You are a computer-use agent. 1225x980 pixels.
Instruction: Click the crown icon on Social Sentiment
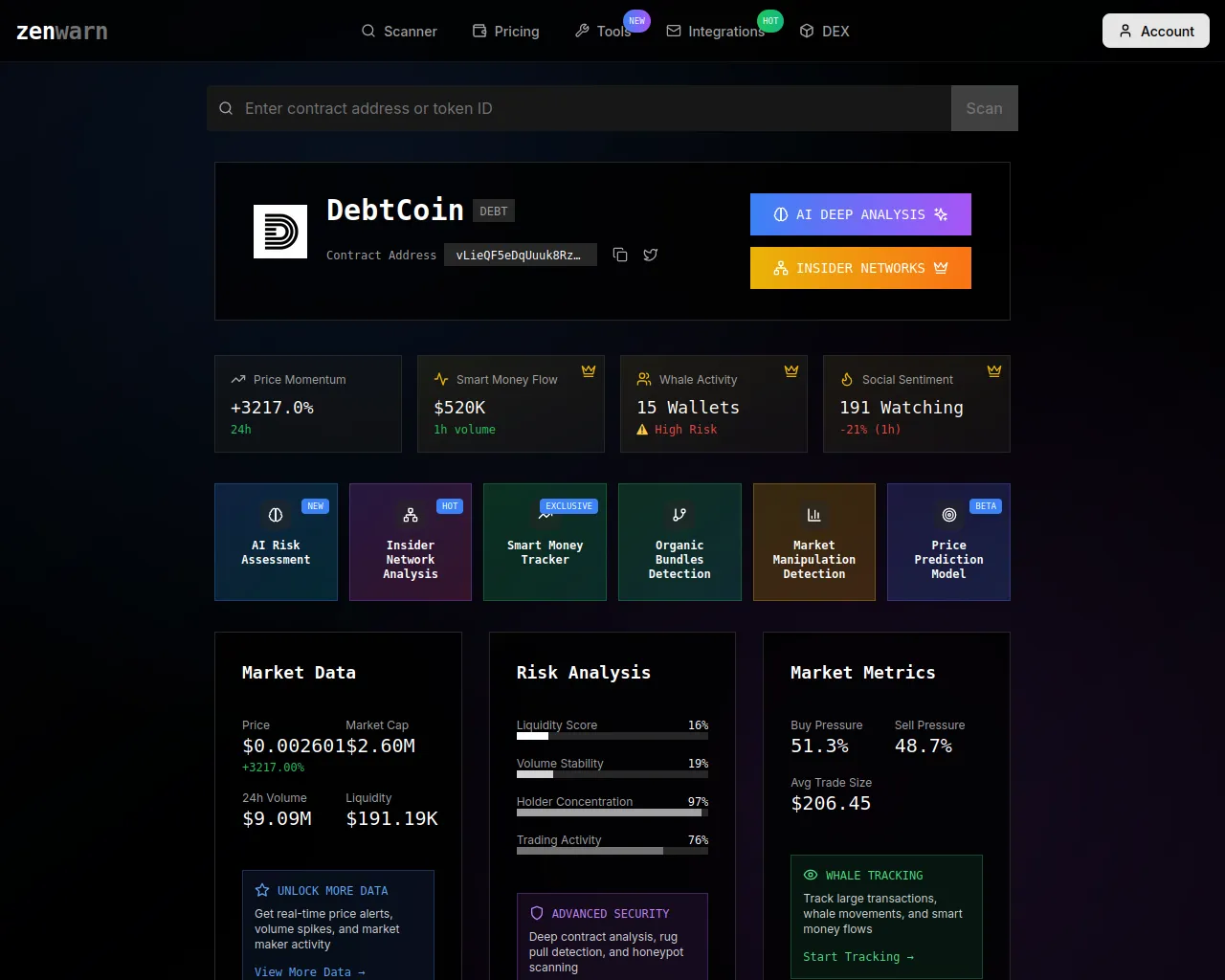tap(994, 370)
